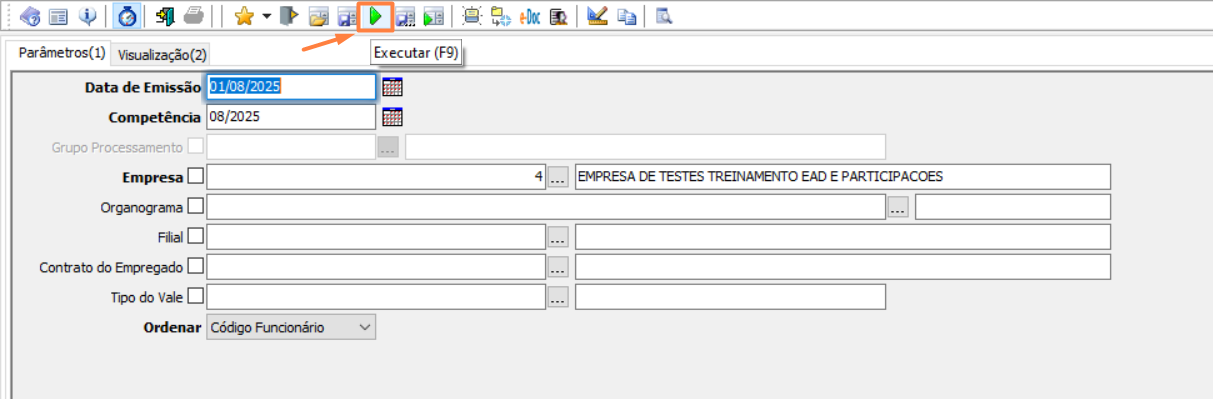
Task: Click the Contrato do Empregado ellipsis button
Action: 558,267
